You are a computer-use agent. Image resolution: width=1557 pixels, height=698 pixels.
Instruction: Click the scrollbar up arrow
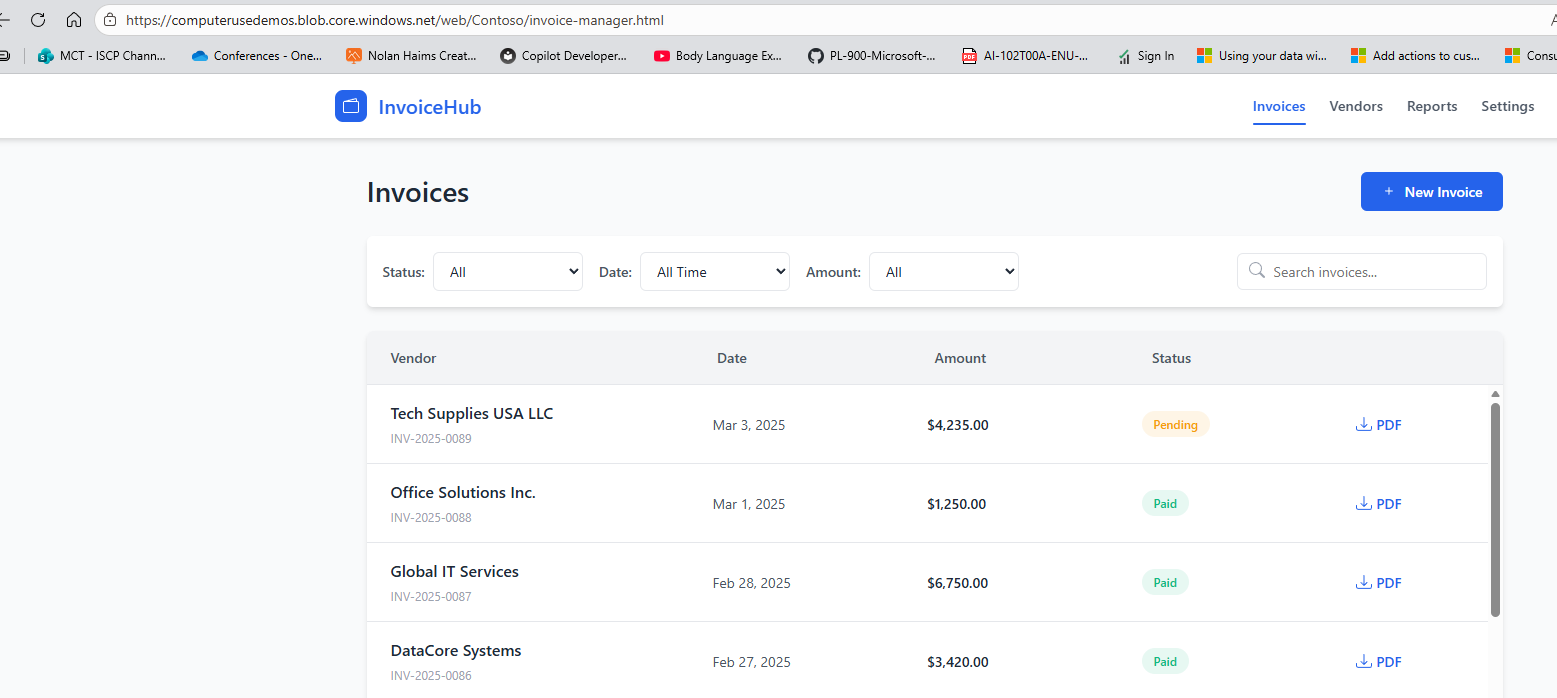coord(1495,394)
